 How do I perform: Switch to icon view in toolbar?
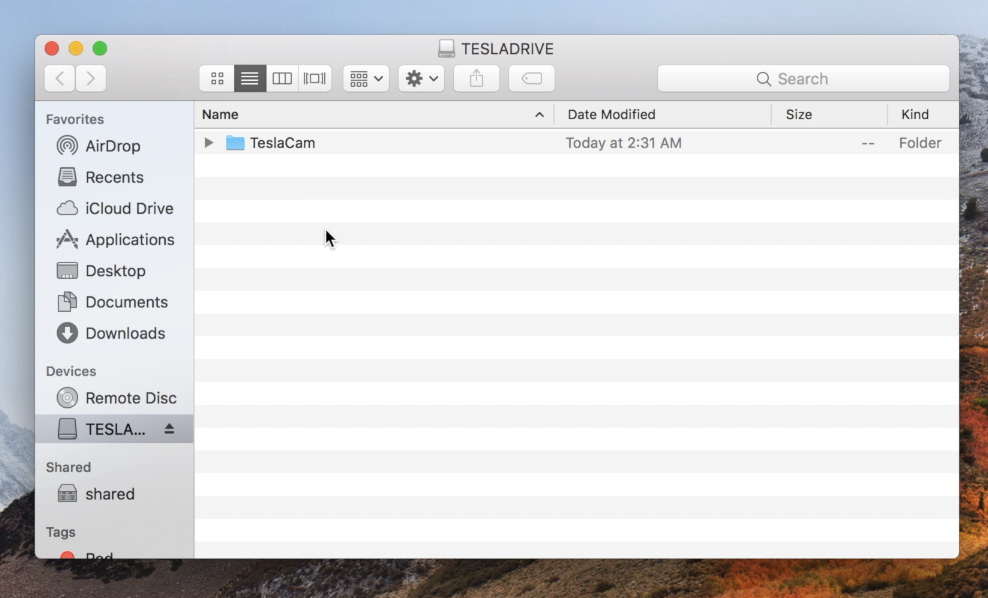tap(217, 79)
